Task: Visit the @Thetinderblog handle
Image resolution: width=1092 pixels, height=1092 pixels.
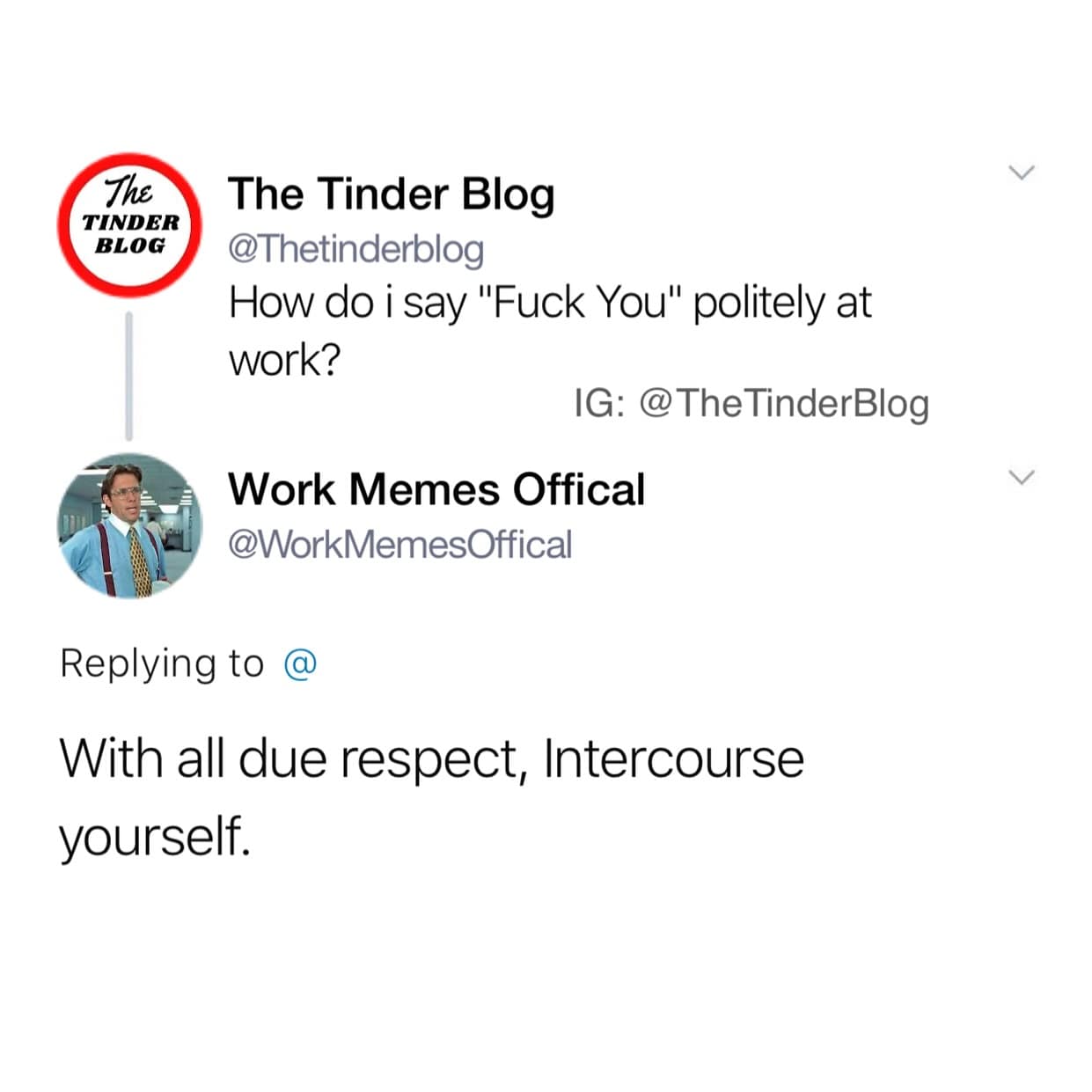Action: pos(356,249)
